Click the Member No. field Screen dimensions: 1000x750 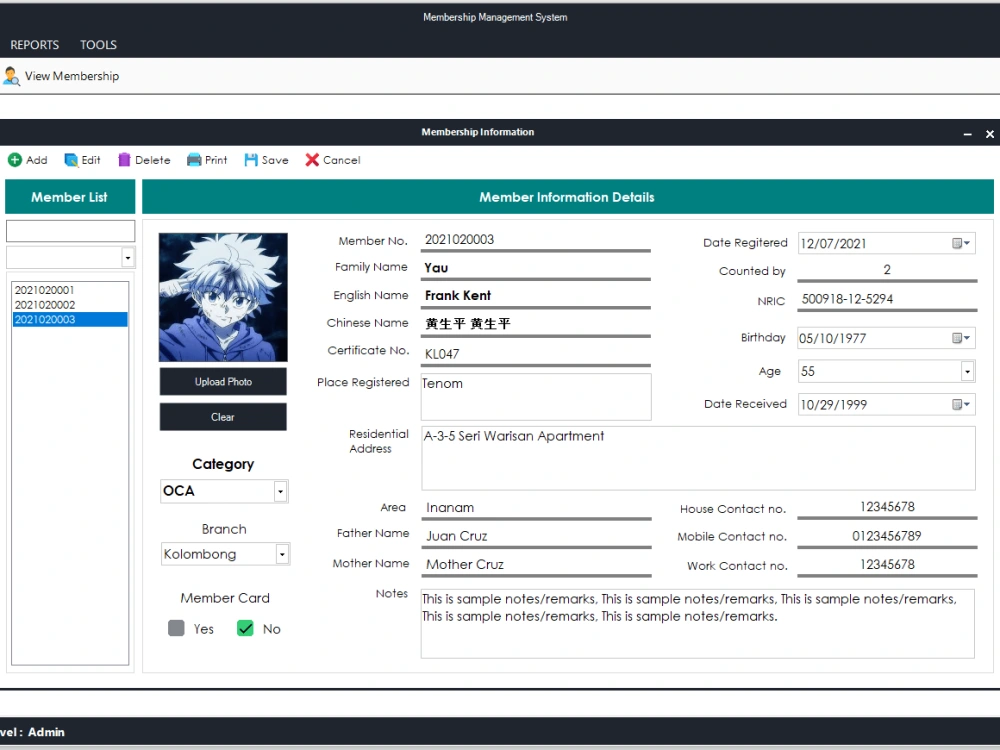click(536, 240)
